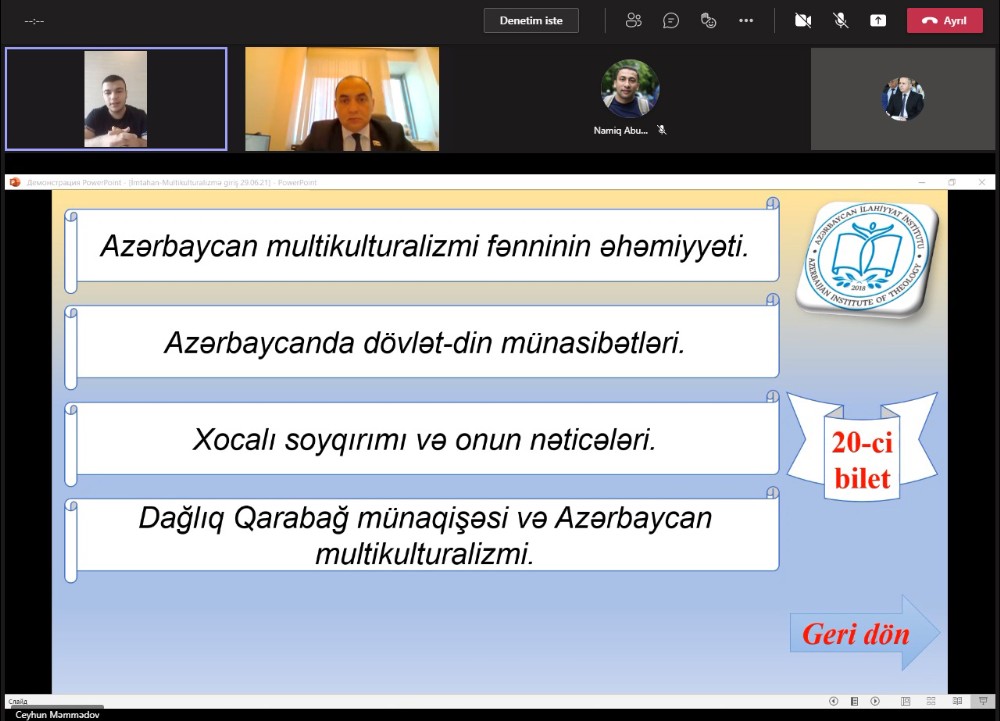This screenshot has width=1000, height=721.
Task: Switch to Reading view icon
Action: [x=957, y=701]
